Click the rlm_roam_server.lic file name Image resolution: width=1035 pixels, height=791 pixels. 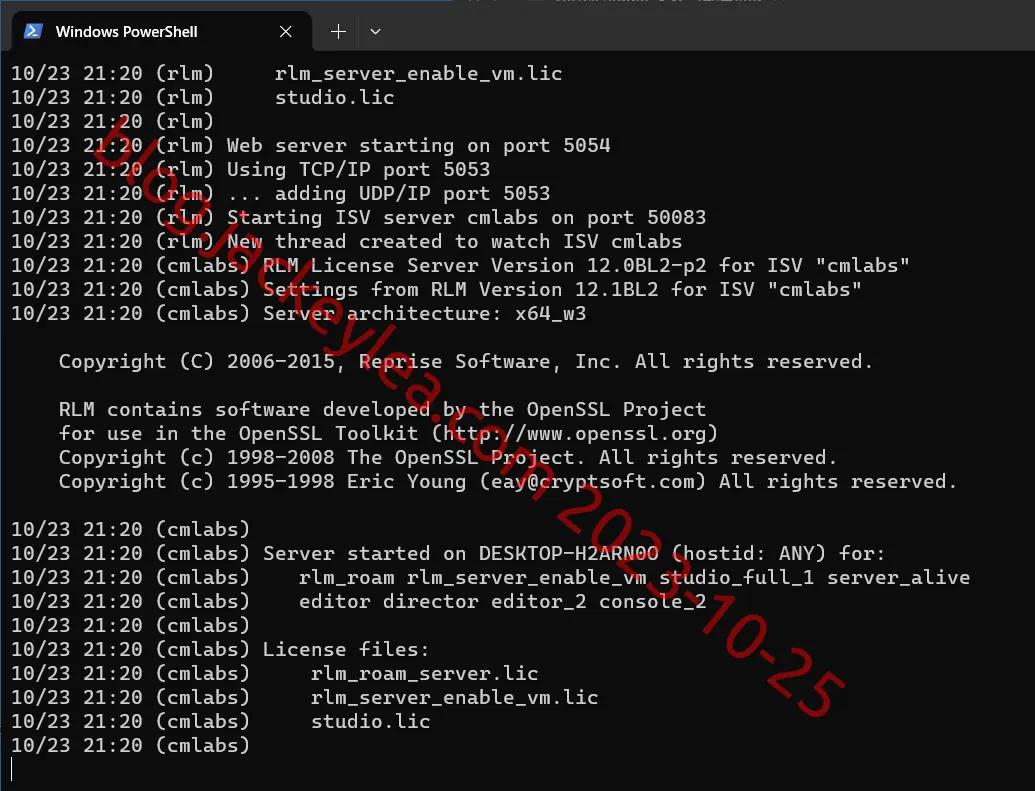[424, 673]
